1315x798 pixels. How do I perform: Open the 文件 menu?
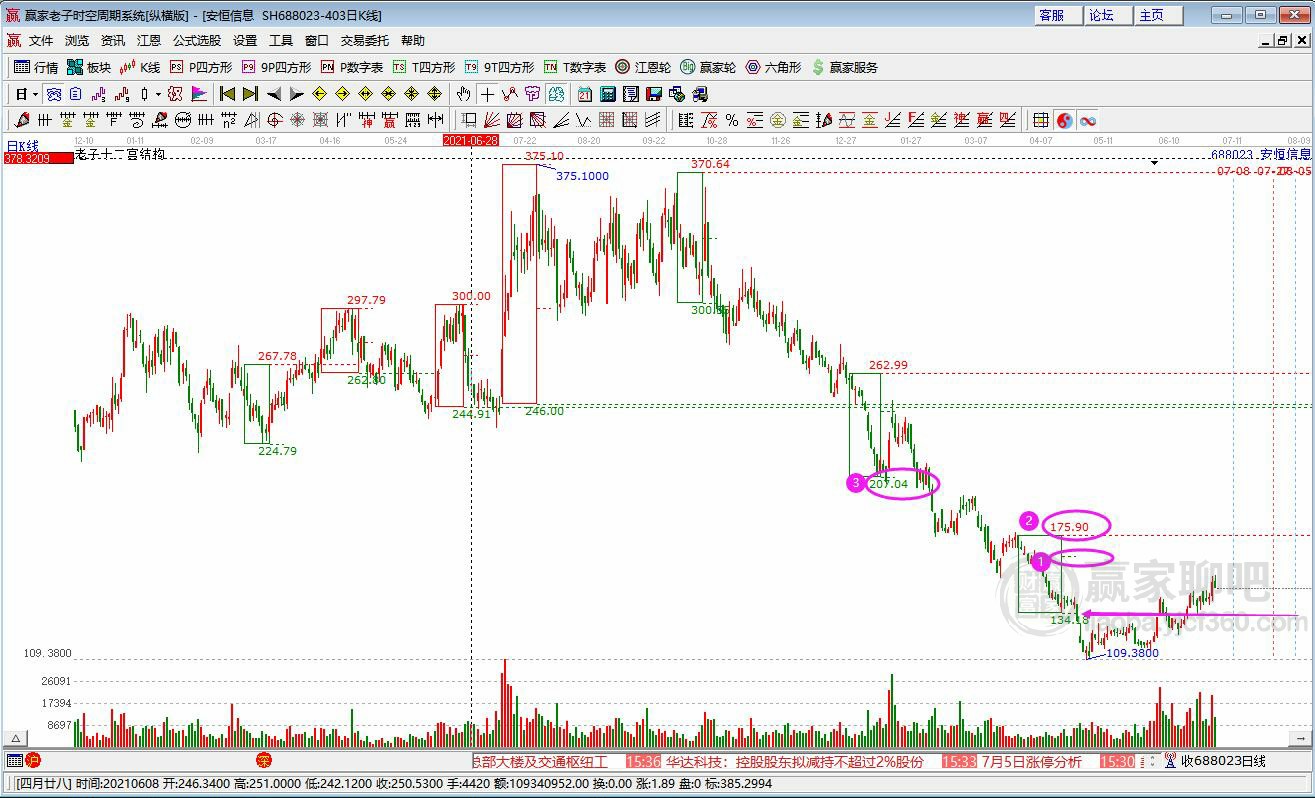[41, 41]
